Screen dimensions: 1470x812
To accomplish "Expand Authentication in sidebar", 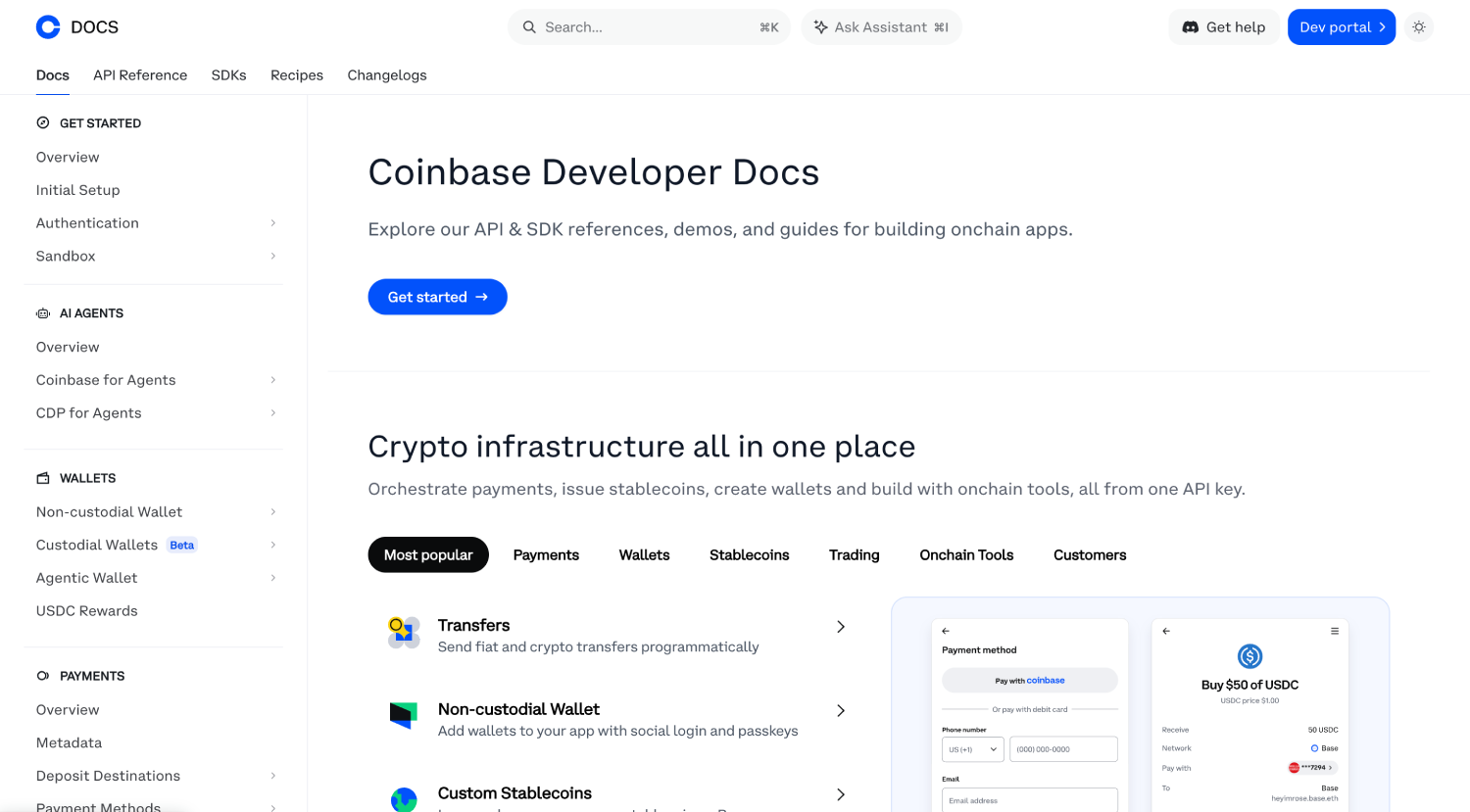I will coord(273,223).
